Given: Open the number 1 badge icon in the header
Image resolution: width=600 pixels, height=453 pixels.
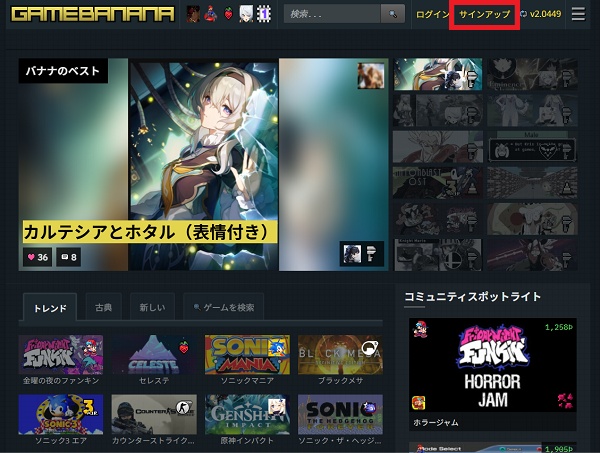Looking at the screenshot, I should pos(264,14).
